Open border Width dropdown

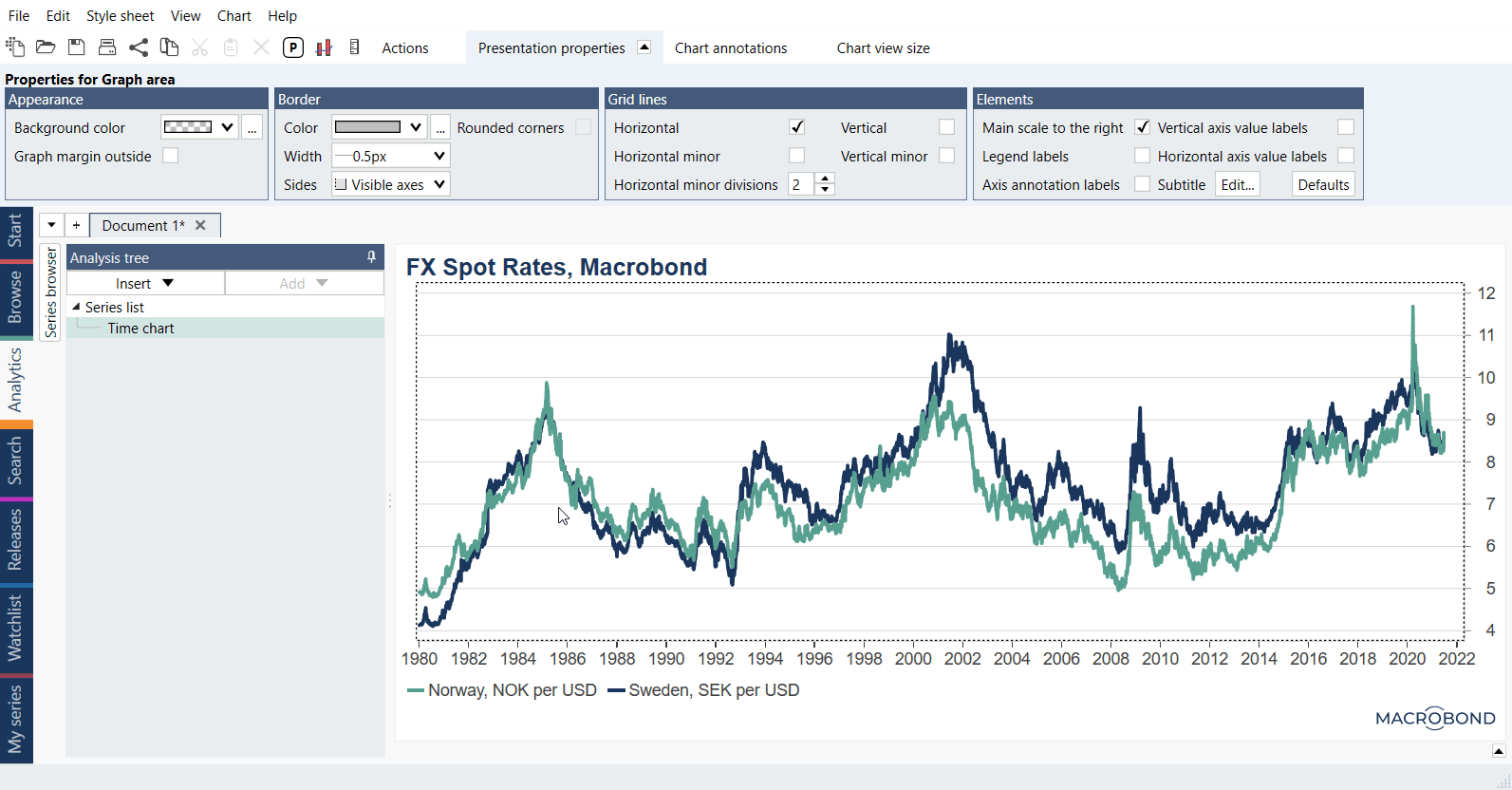[x=390, y=156]
